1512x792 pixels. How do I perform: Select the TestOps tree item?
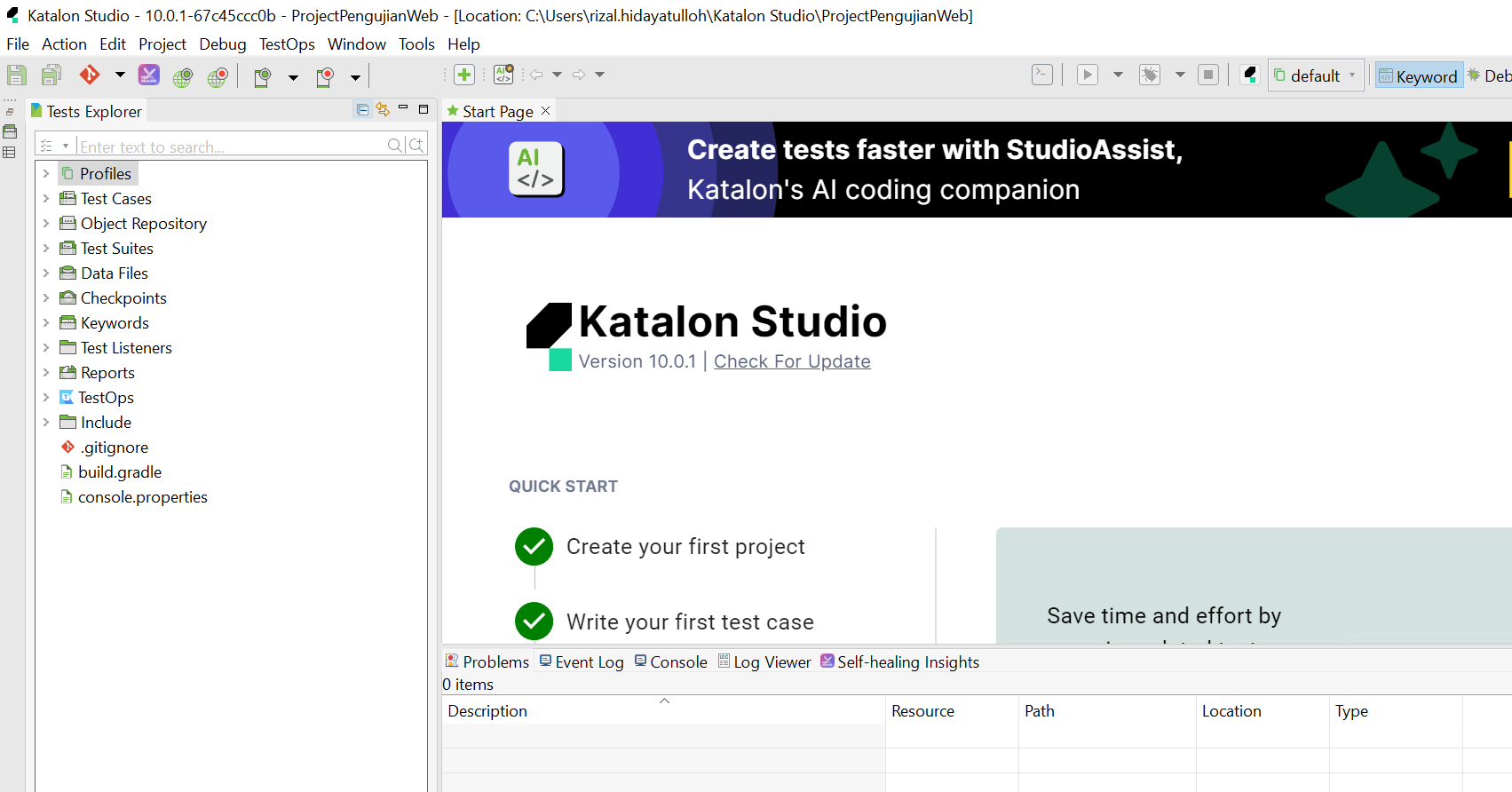point(106,398)
